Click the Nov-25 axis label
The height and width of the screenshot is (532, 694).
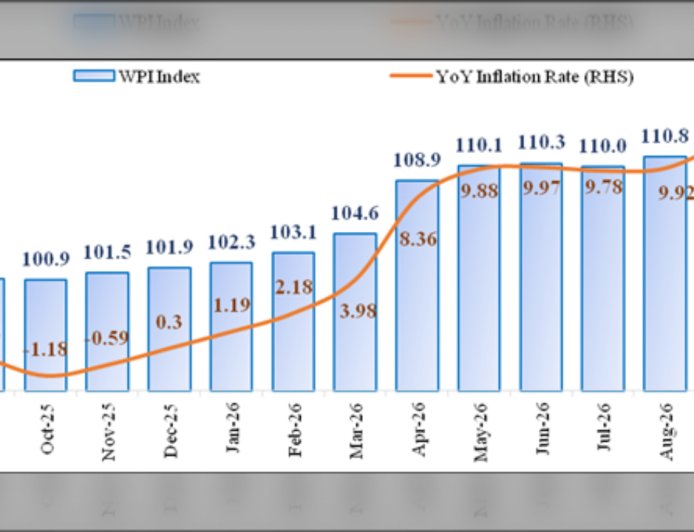pos(109,432)
